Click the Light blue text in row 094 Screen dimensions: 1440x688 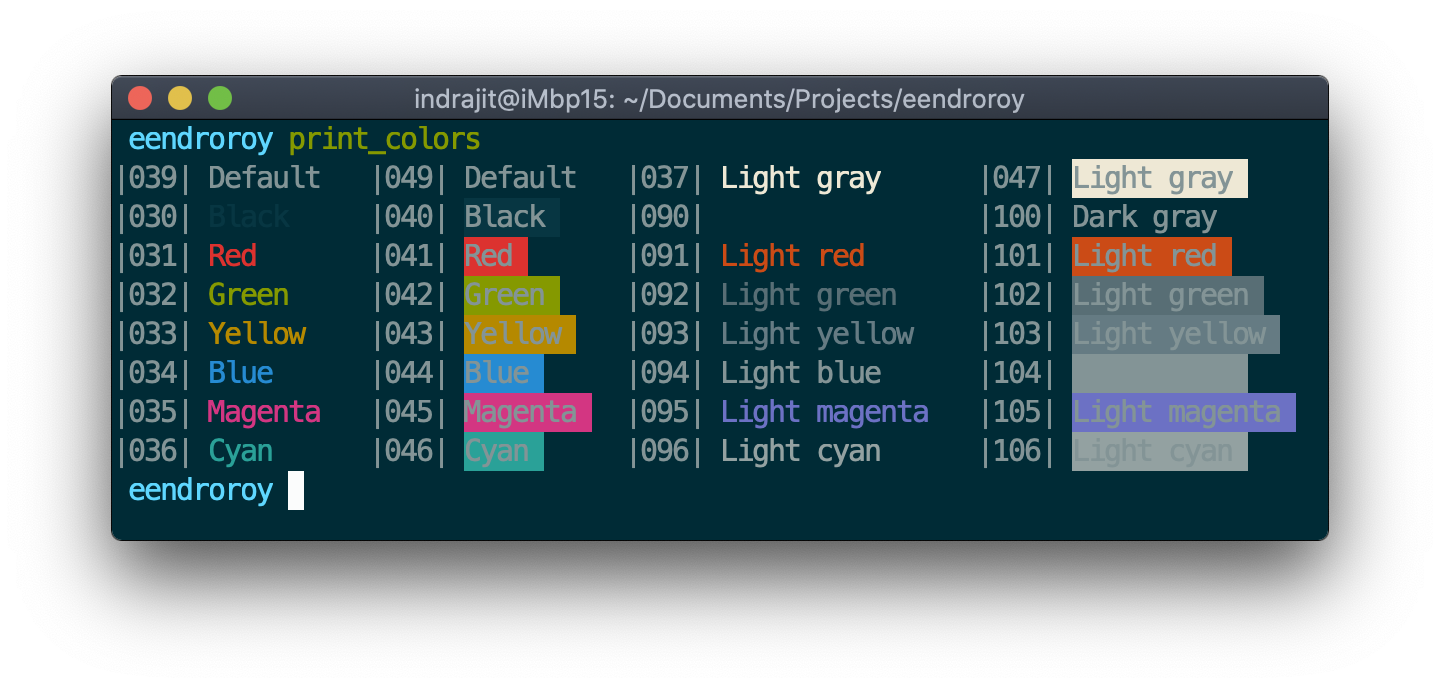(x=801, y=373)
